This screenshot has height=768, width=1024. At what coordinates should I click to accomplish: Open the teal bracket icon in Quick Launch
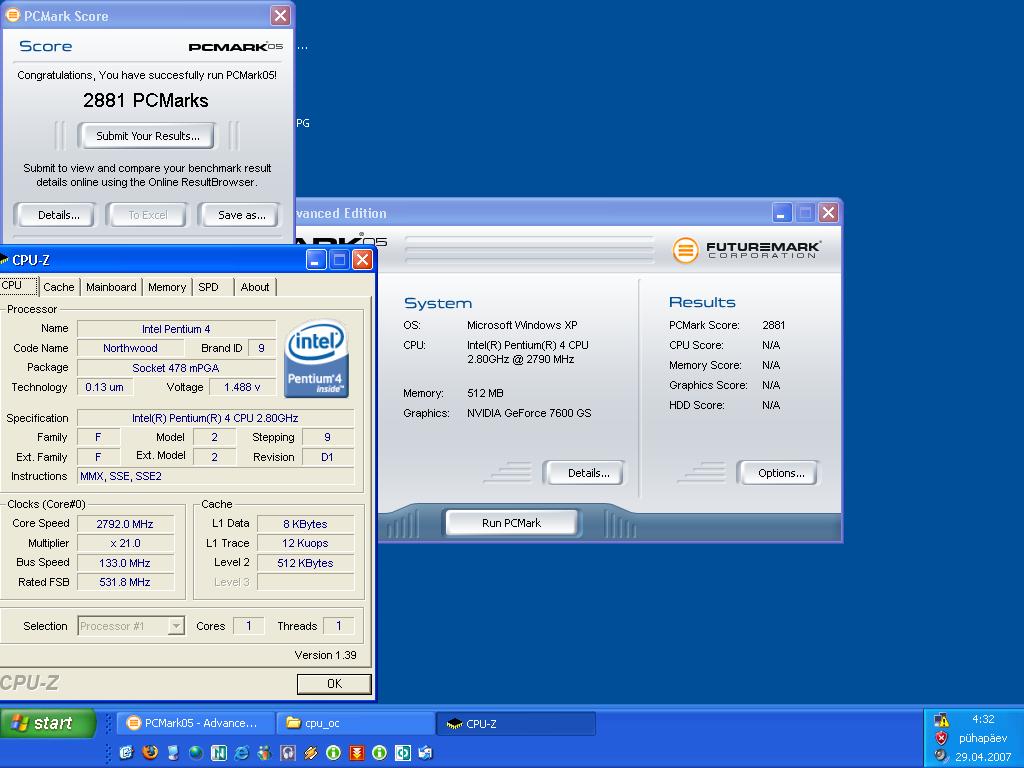(x=402, y=752)
